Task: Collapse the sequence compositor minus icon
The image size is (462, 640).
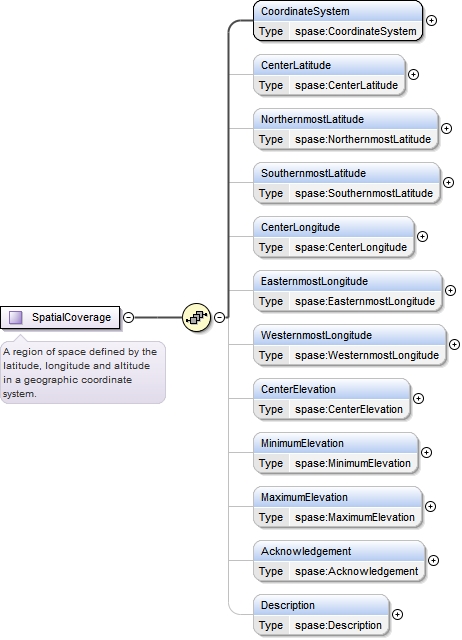Action: 220,317
